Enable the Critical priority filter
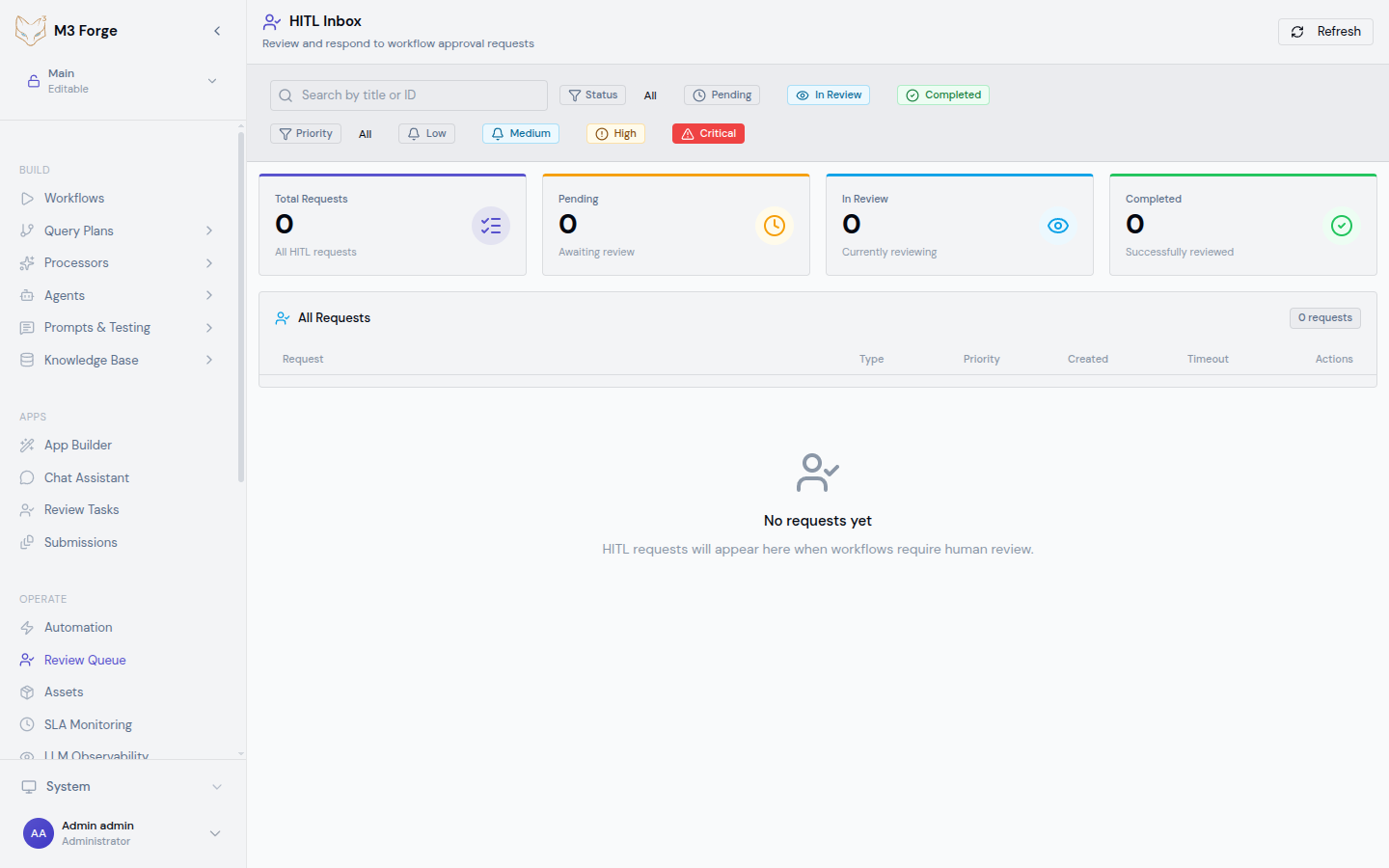1389x868 pixels. pyautogui.click(x=708, y=134)
